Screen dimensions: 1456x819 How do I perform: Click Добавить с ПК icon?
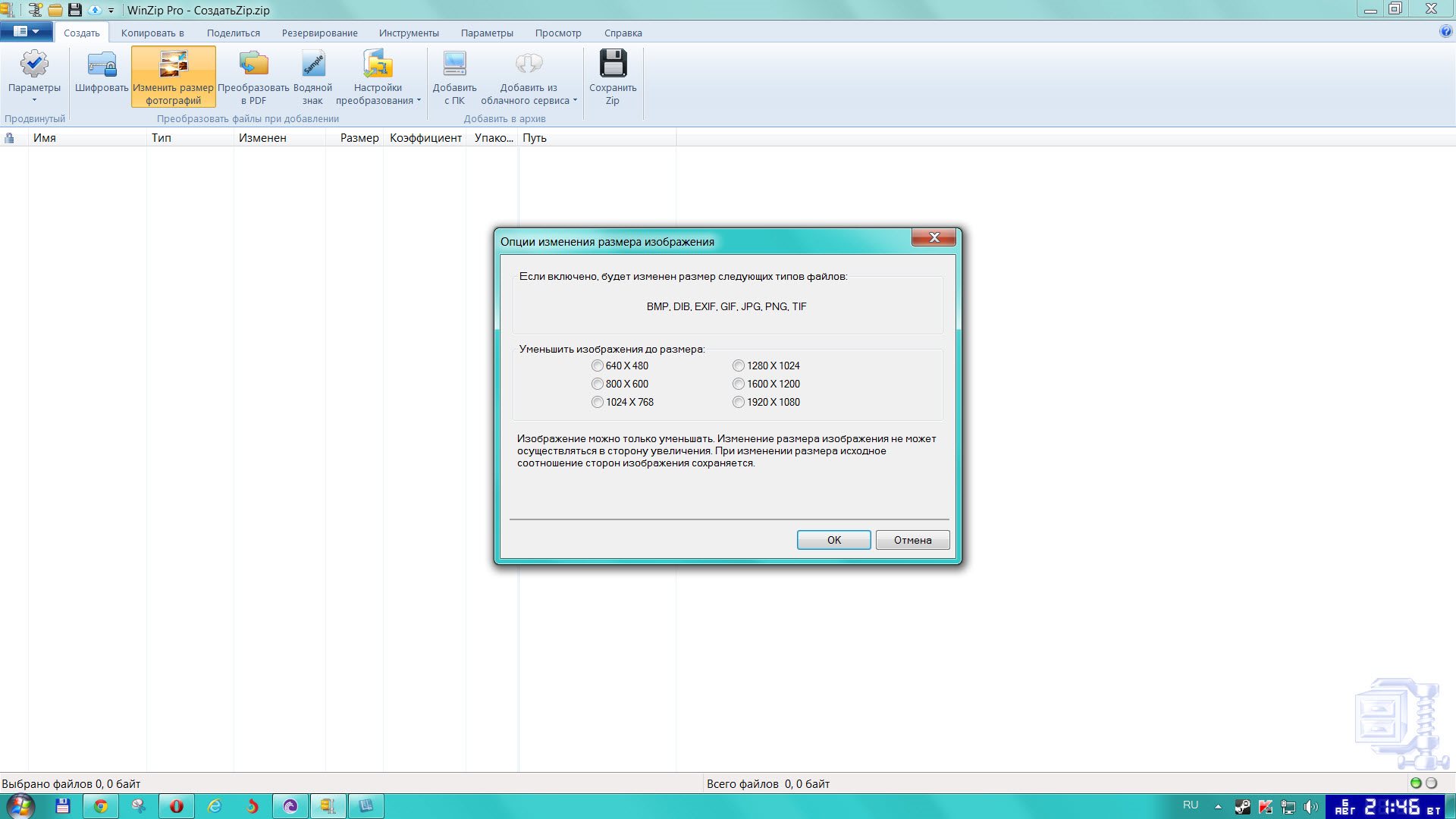pyautogui.click(x=455, y=64)
